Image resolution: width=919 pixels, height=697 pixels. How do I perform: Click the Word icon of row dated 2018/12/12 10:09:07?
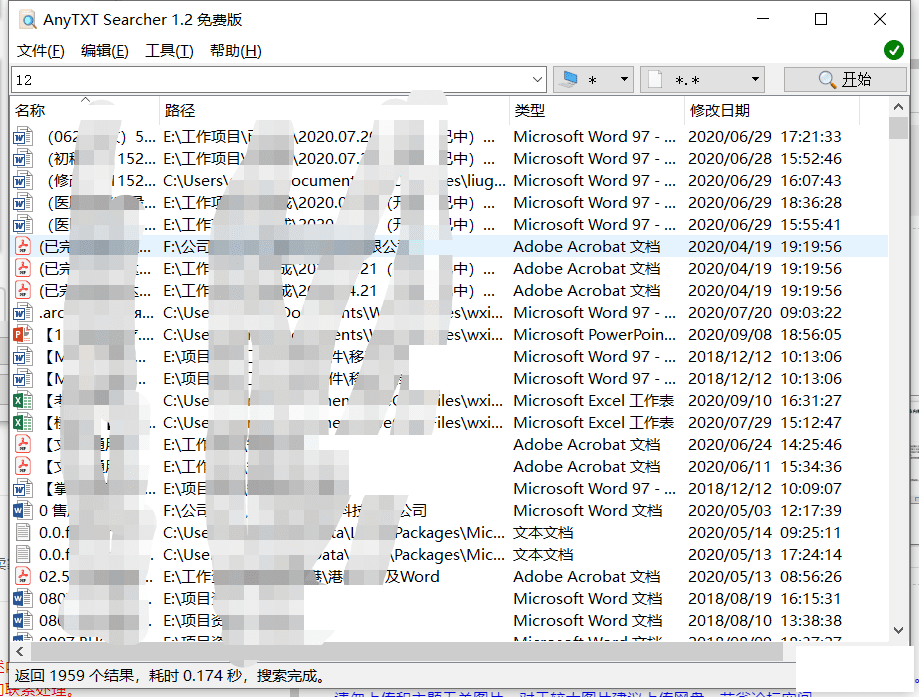(x=22, y=488)
